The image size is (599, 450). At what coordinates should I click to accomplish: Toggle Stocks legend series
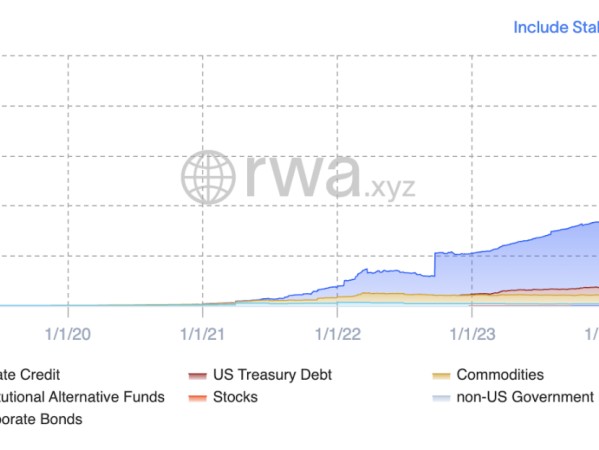pyautogui.click(x=223, y=397)
